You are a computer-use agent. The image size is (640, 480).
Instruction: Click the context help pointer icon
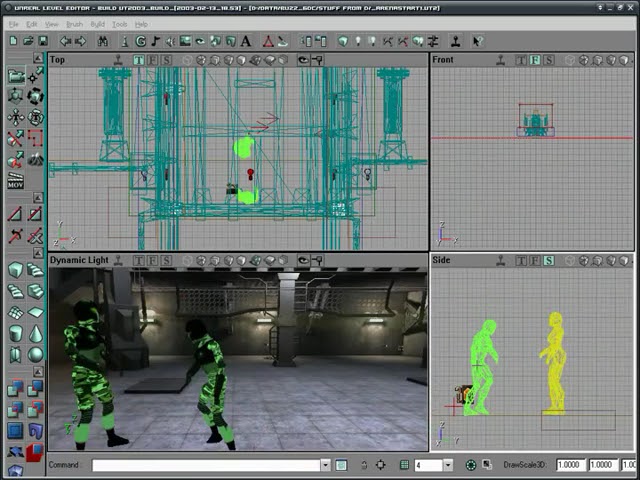tap(478, 41)
